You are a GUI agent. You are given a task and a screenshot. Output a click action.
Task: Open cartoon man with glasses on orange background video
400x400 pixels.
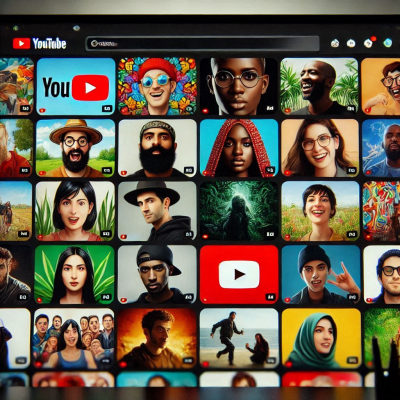pos(381,86)
